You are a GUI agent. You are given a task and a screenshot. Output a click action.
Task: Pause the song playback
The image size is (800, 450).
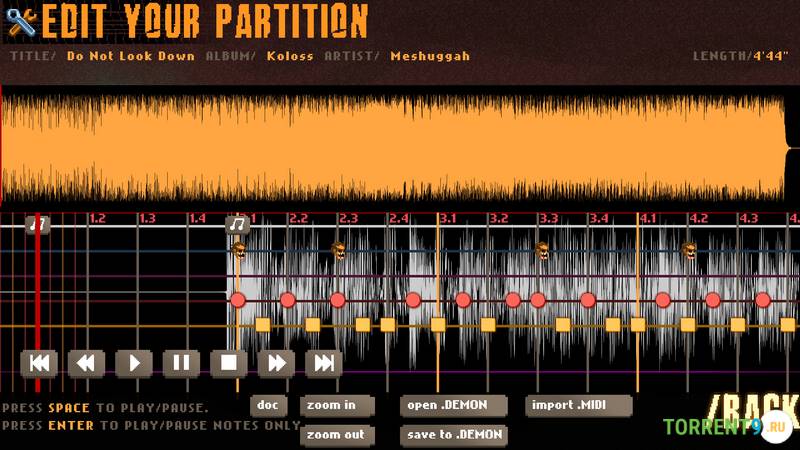click(x=181, y=363)
